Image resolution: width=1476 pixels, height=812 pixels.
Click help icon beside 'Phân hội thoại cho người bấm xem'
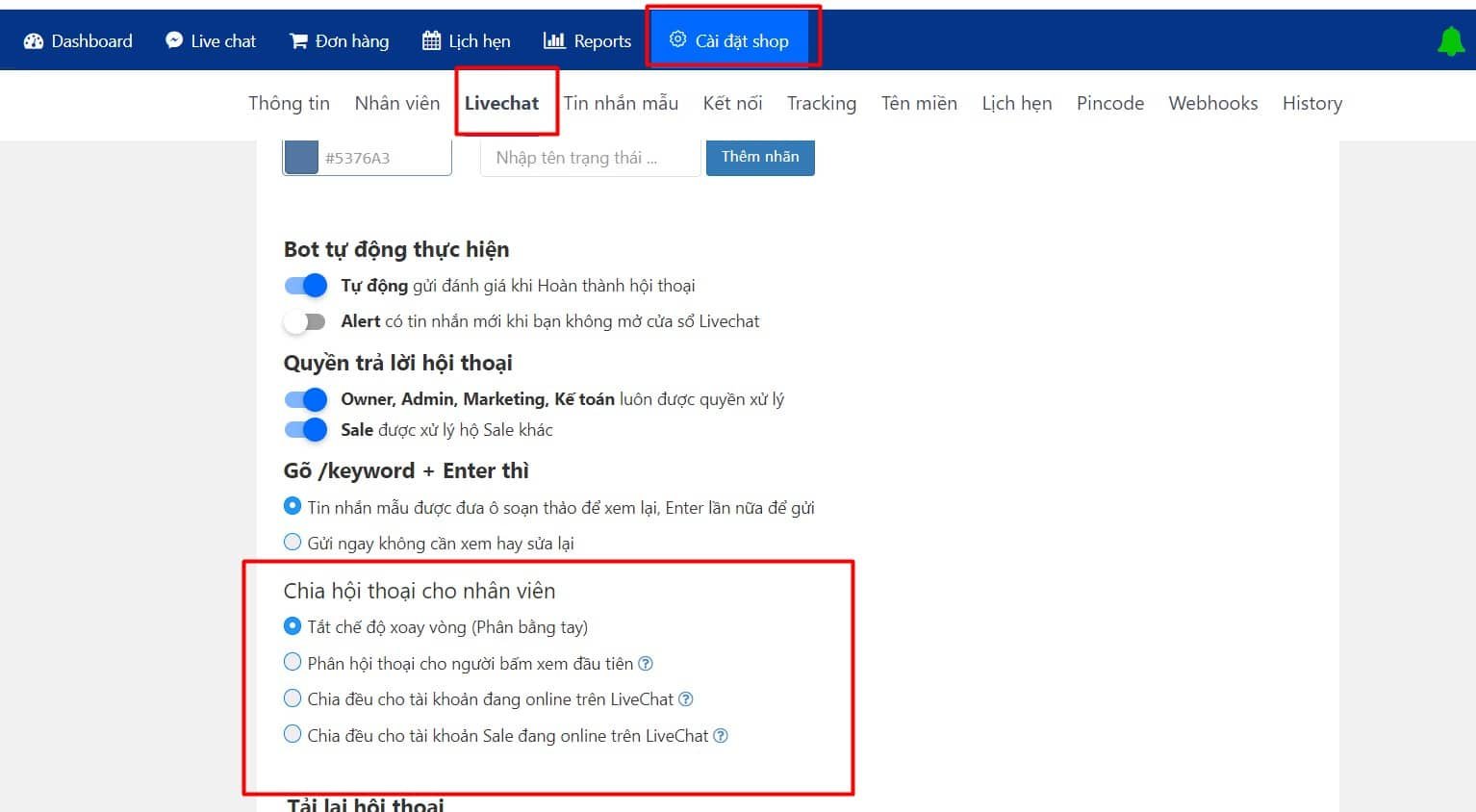coord(646,663)
